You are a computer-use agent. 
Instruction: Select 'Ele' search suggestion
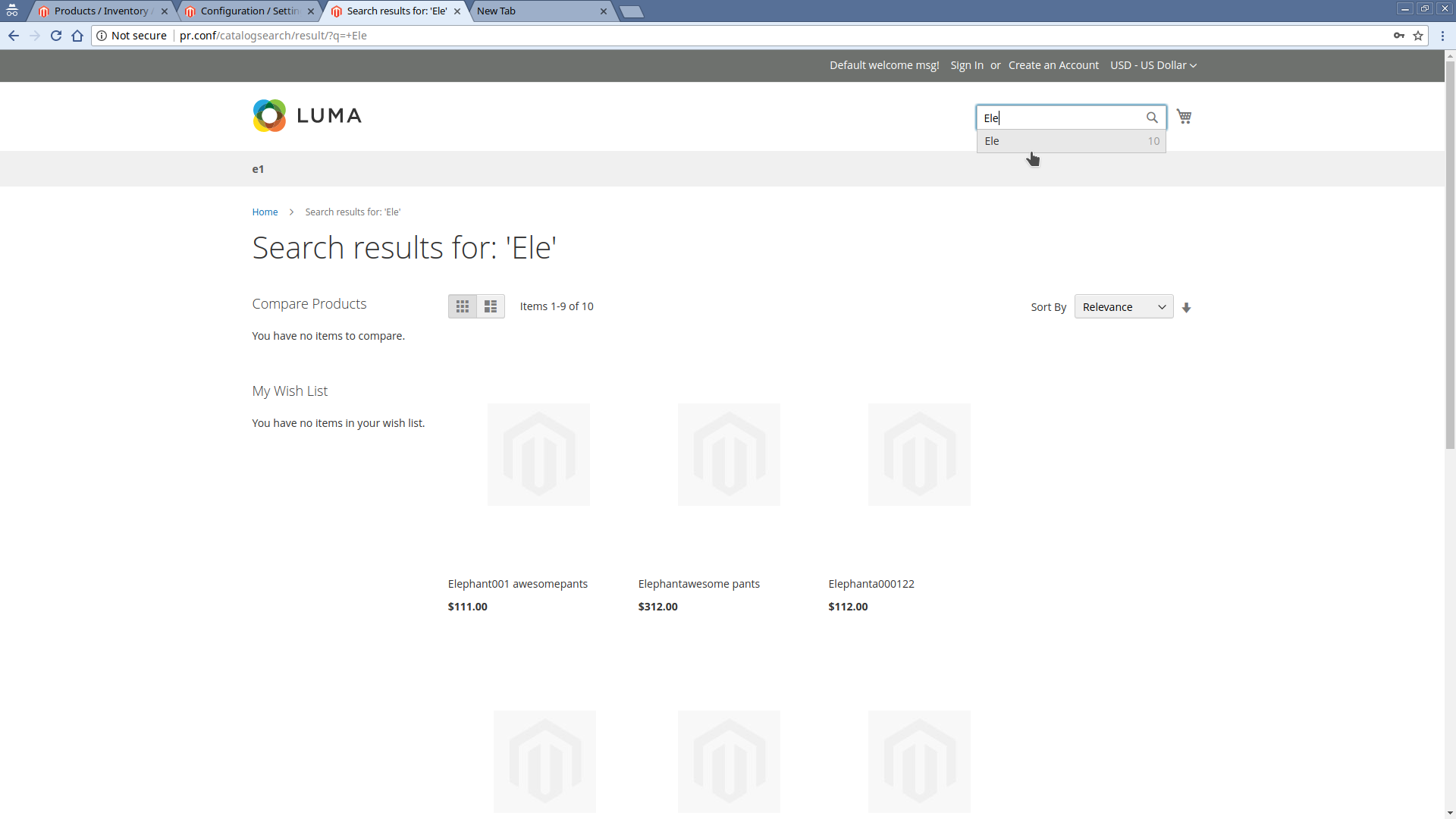[1072, 141]
